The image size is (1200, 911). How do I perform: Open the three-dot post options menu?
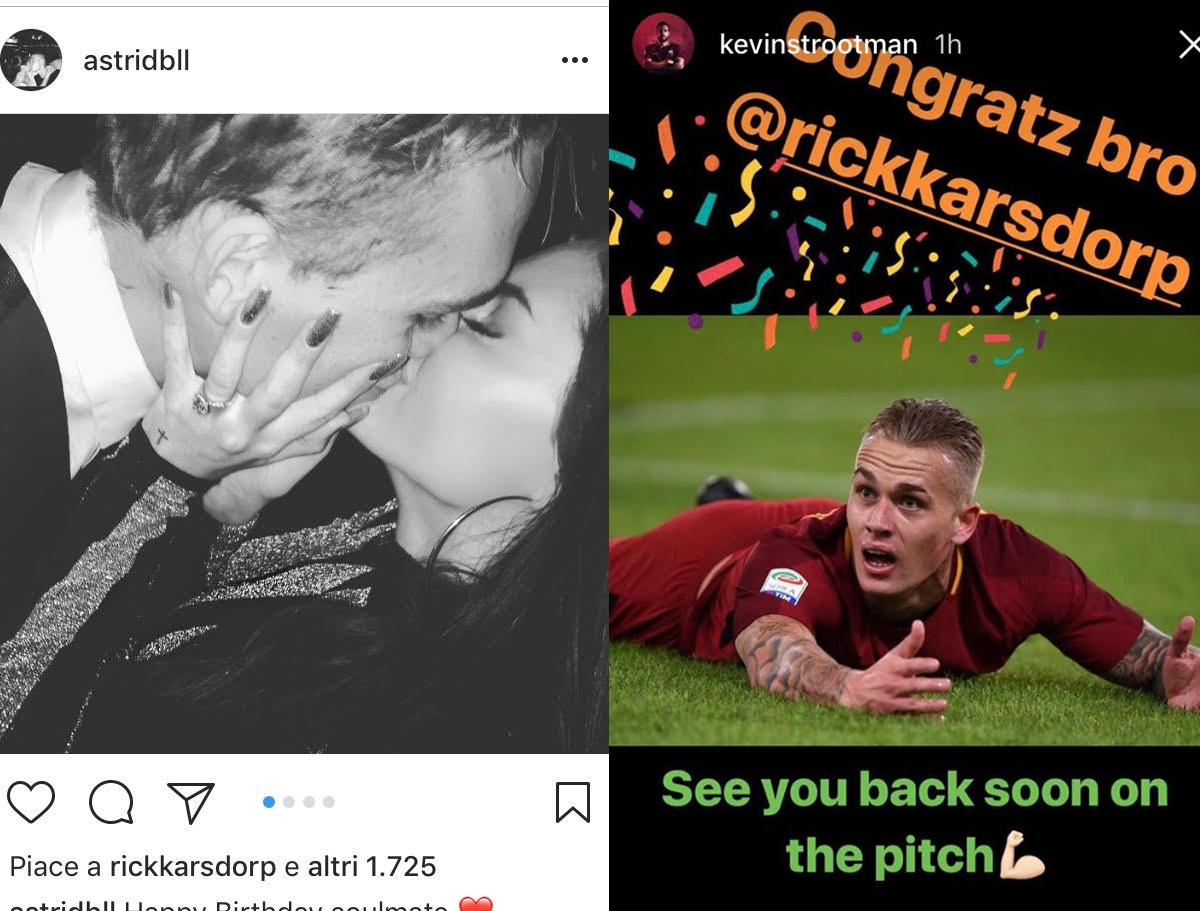point(575,60)
